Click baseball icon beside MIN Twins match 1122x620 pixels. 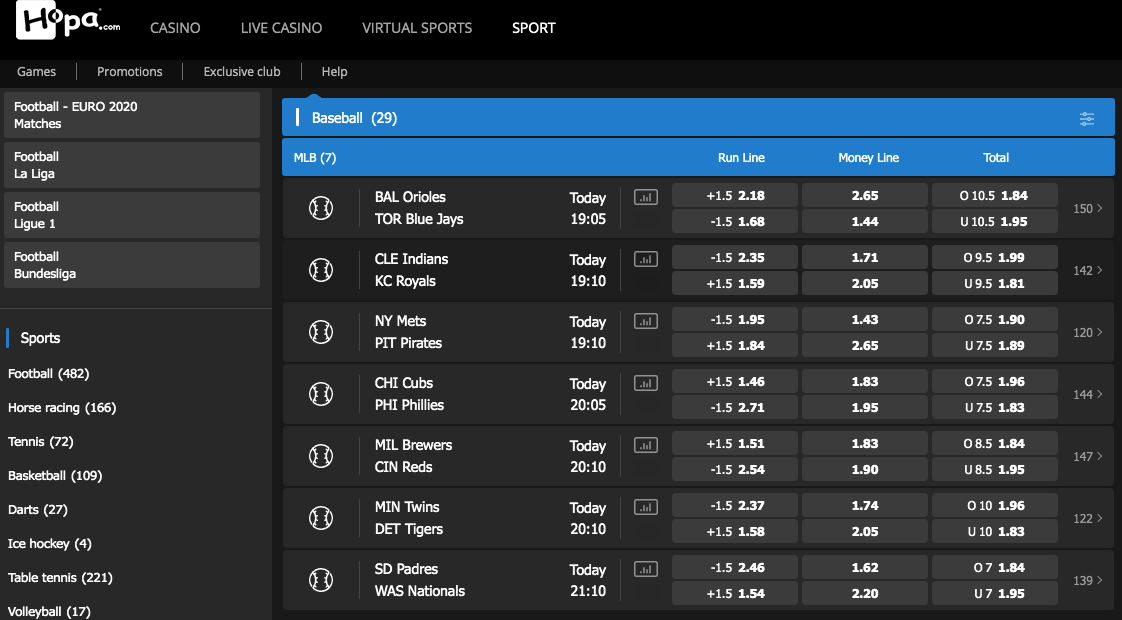click(321, 518)
